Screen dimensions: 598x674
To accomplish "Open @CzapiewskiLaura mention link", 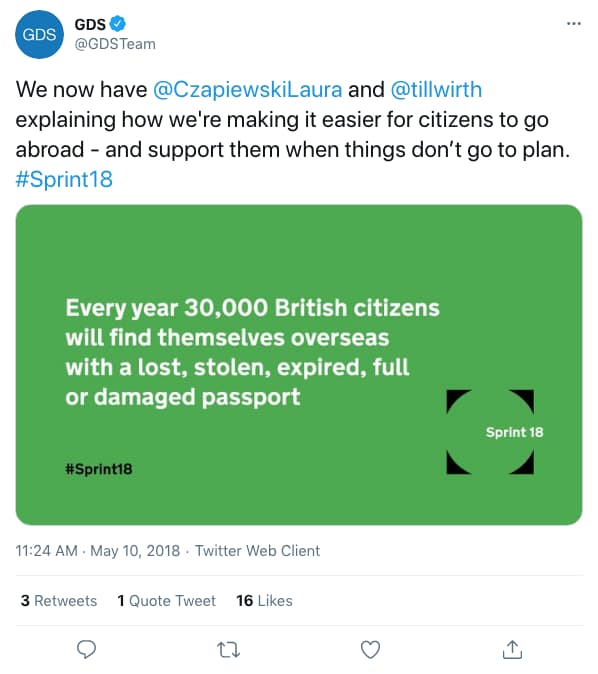I will 248,90.
